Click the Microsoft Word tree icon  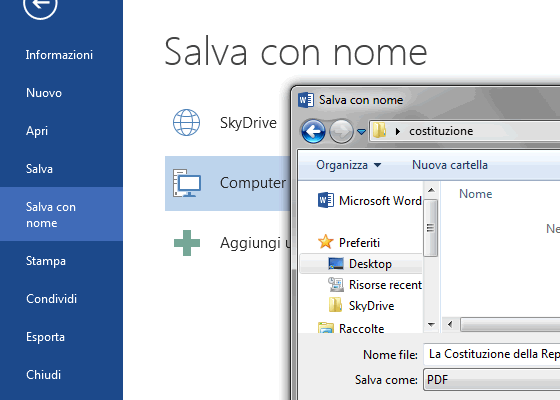pos(326,200)
